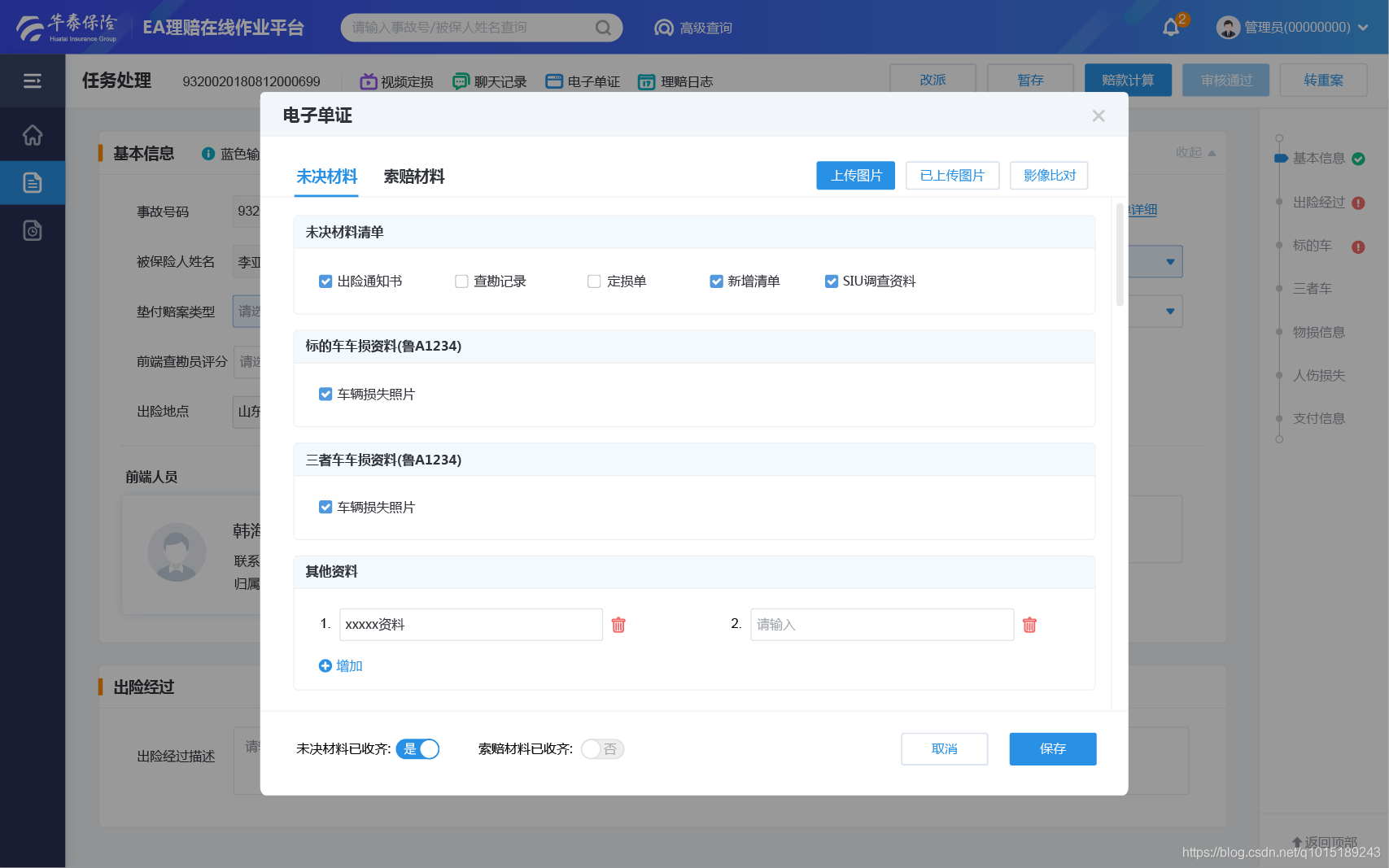The height and width of the screenshot is (868, 1389).
Task: Open advanced query 高级查询
Action: 693,28
